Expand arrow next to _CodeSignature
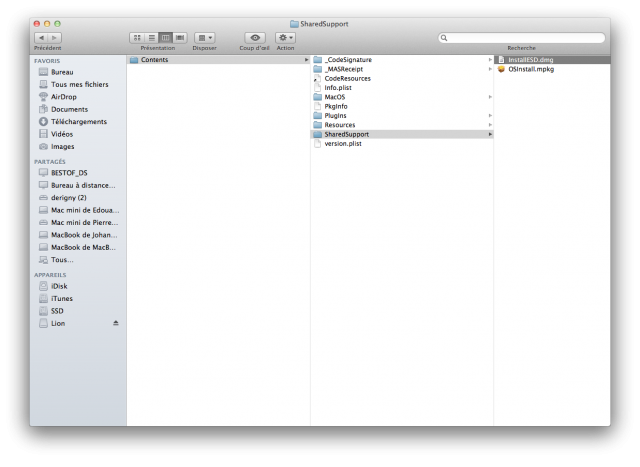This screenshot has height=467, width=640. coord(490,60)
